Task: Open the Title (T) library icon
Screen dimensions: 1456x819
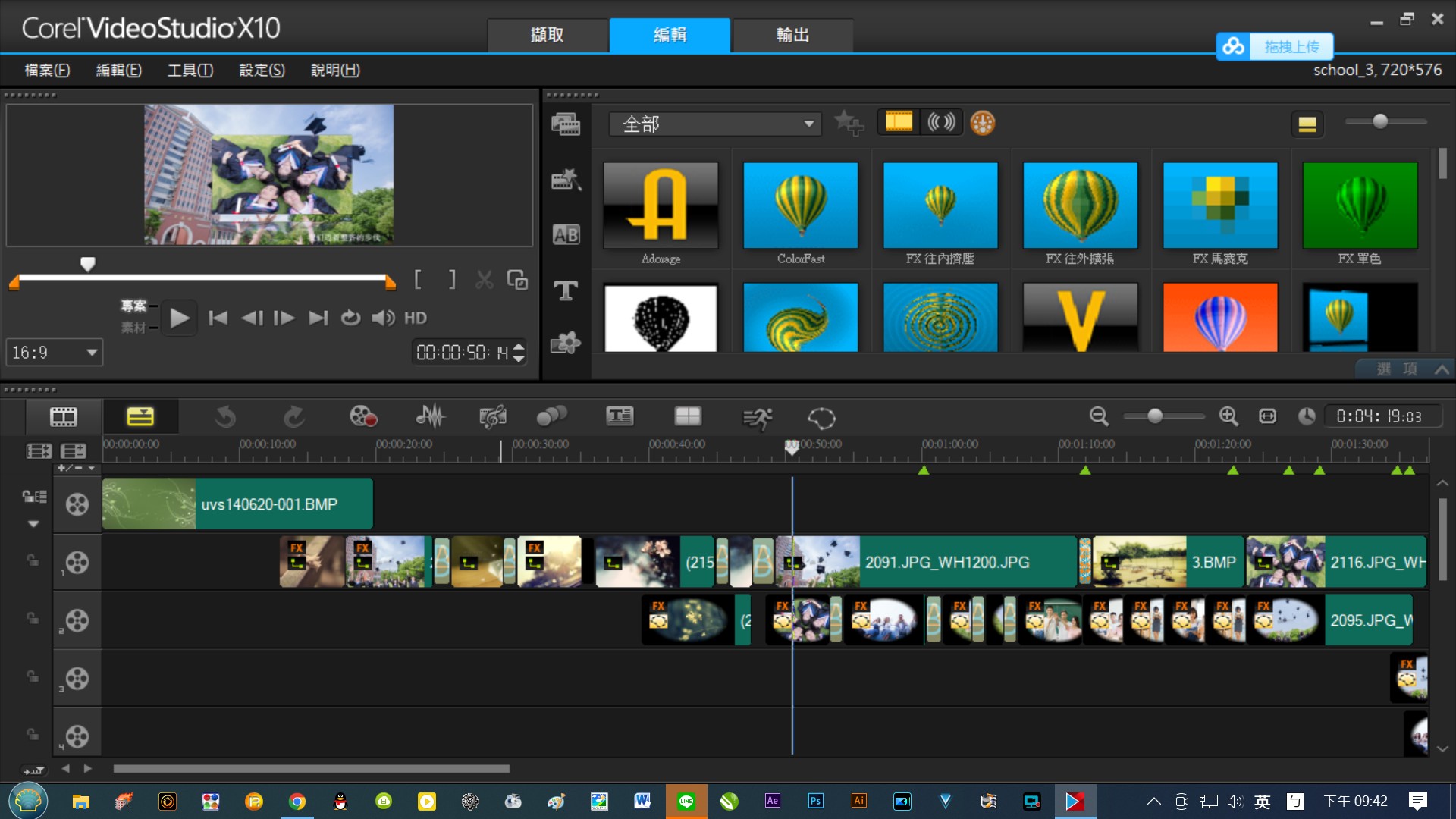Action: (x=566, y=290)
